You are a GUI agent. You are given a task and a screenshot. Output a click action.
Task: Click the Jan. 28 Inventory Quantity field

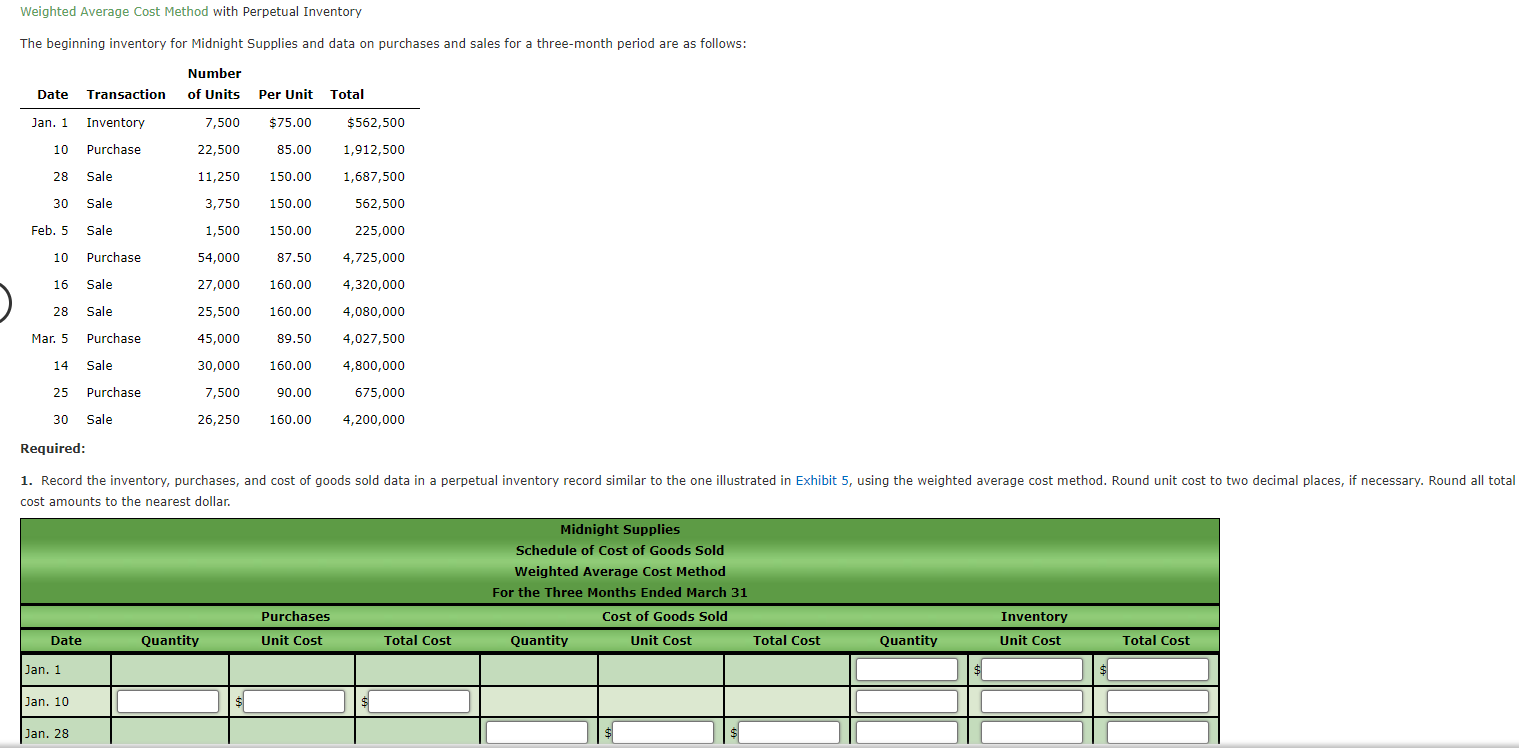[906, 732]
